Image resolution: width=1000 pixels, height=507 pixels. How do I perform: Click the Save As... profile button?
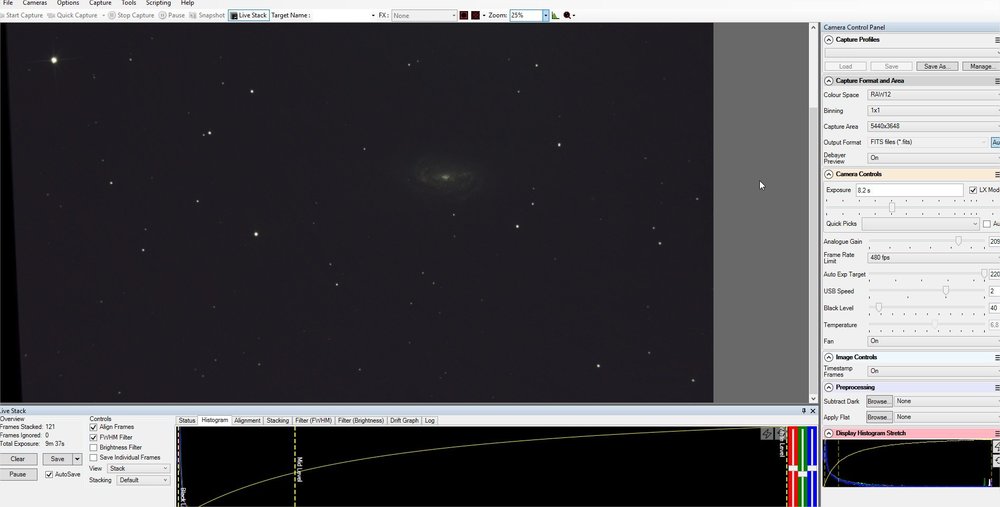937,66
